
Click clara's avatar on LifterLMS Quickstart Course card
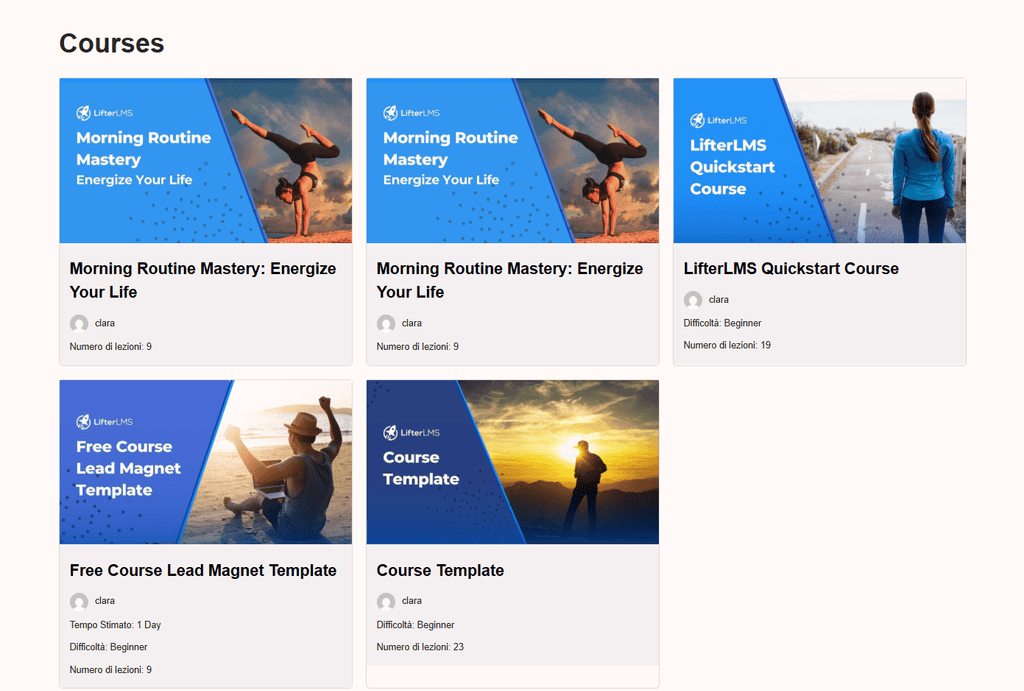pyautogui.click(x=693, y=300)
